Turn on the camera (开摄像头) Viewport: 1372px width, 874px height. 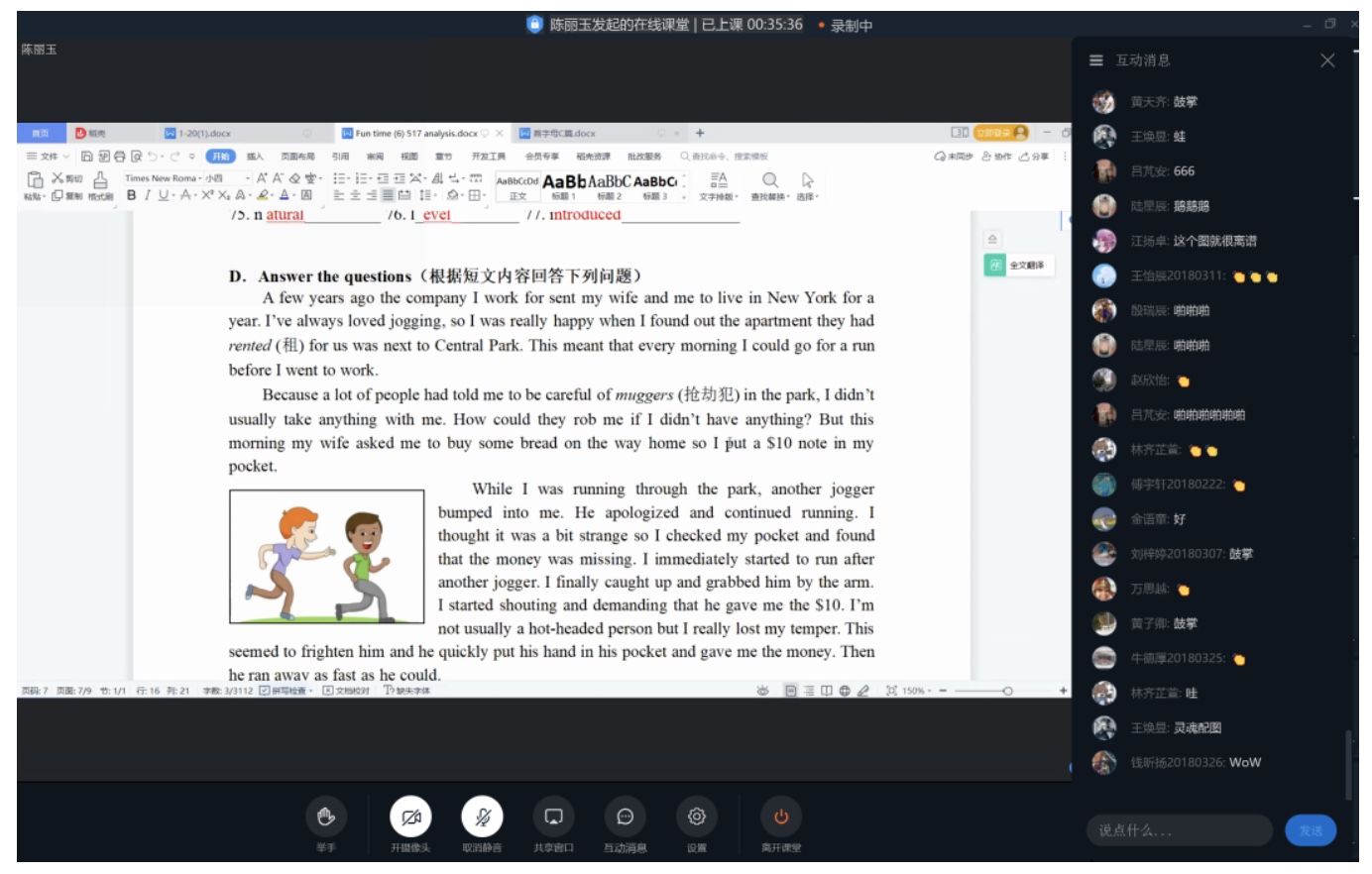410,817
